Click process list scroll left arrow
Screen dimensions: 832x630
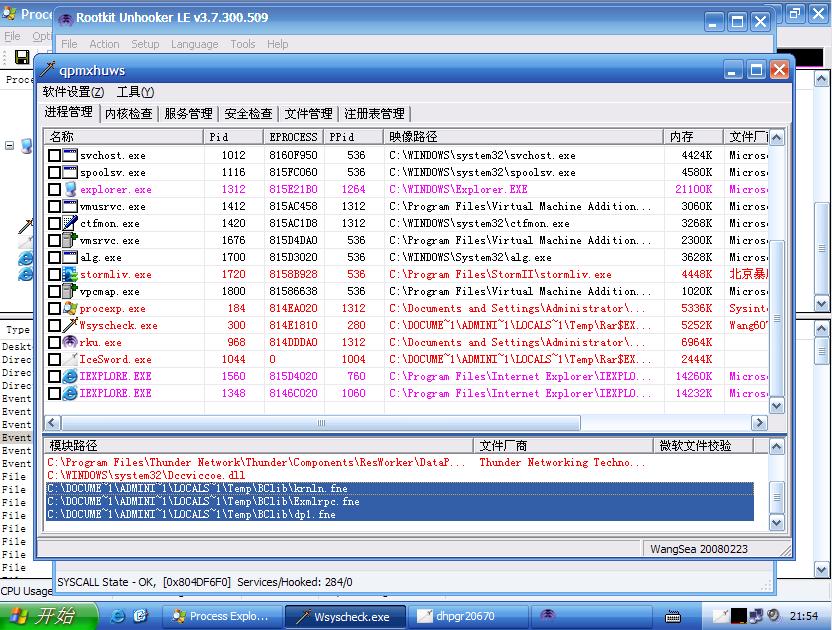(x=52, y=422)
